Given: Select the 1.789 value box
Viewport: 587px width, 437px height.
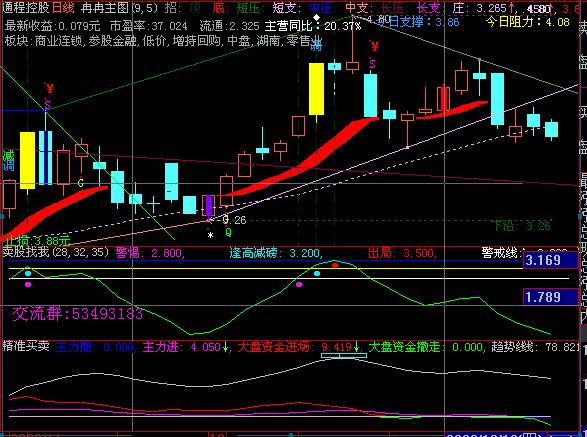Looking at the screenshot, I should point(551,297).
